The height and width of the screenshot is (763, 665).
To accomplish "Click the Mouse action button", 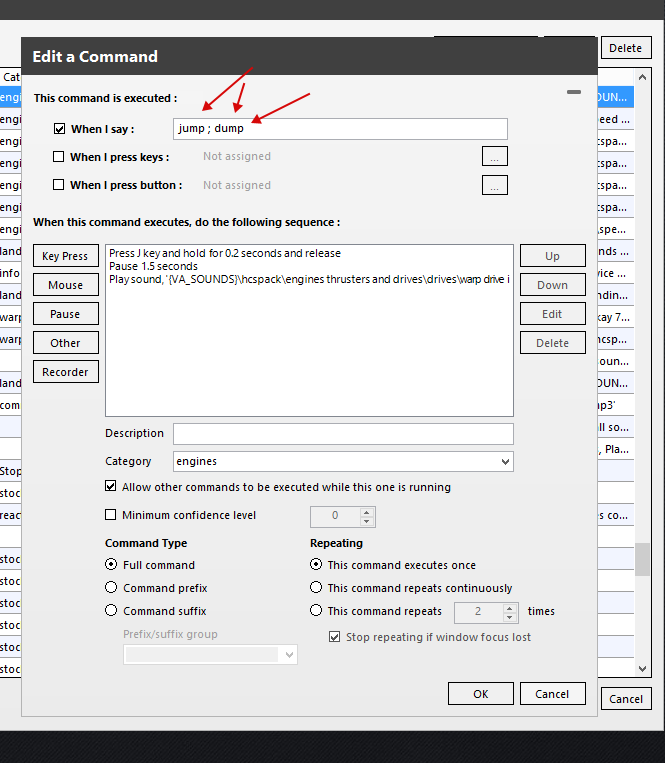I will click(x=65, y=286).
